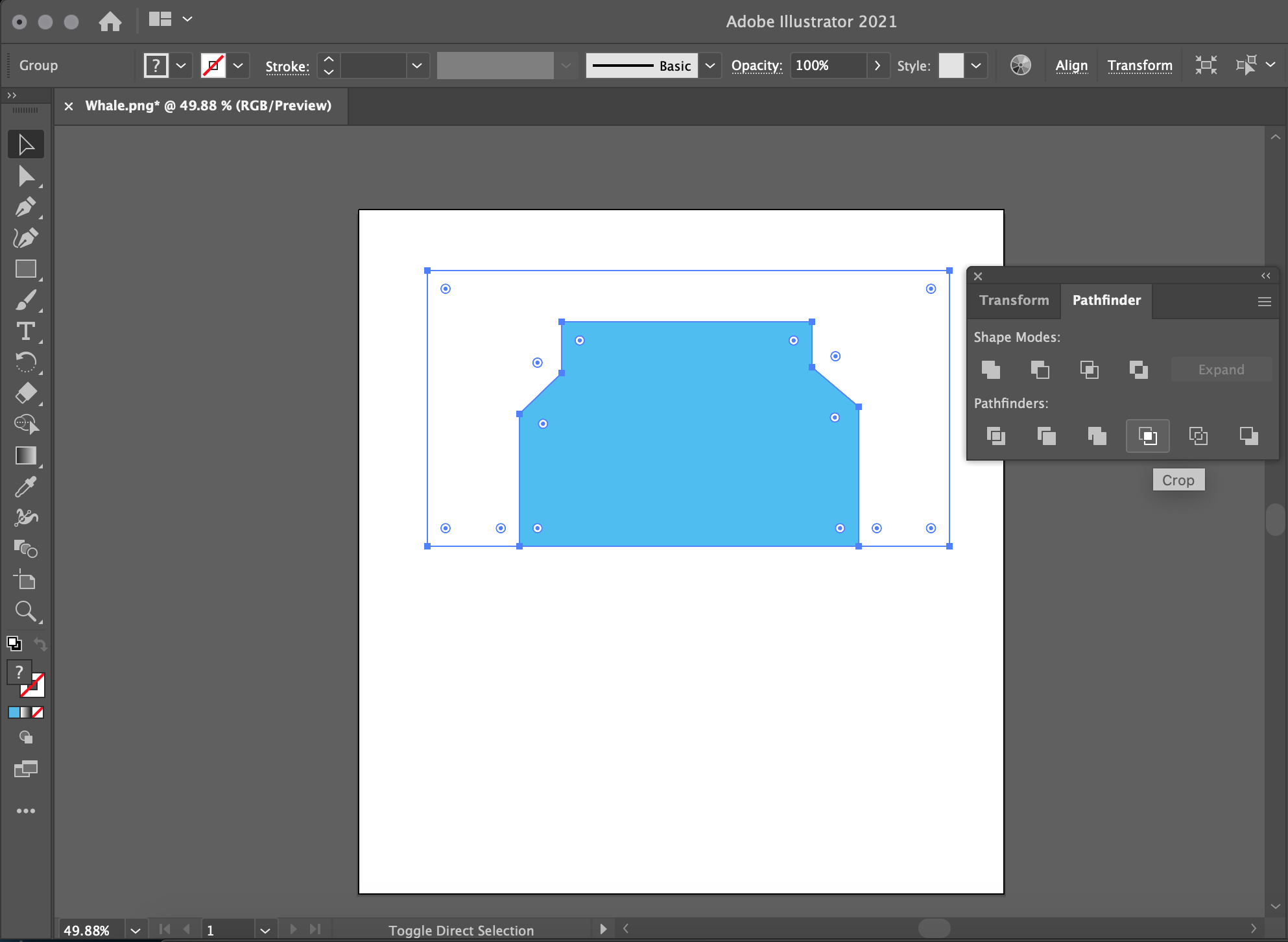
Task: Apply the Divide pathfinder operation
Action: 995,435
